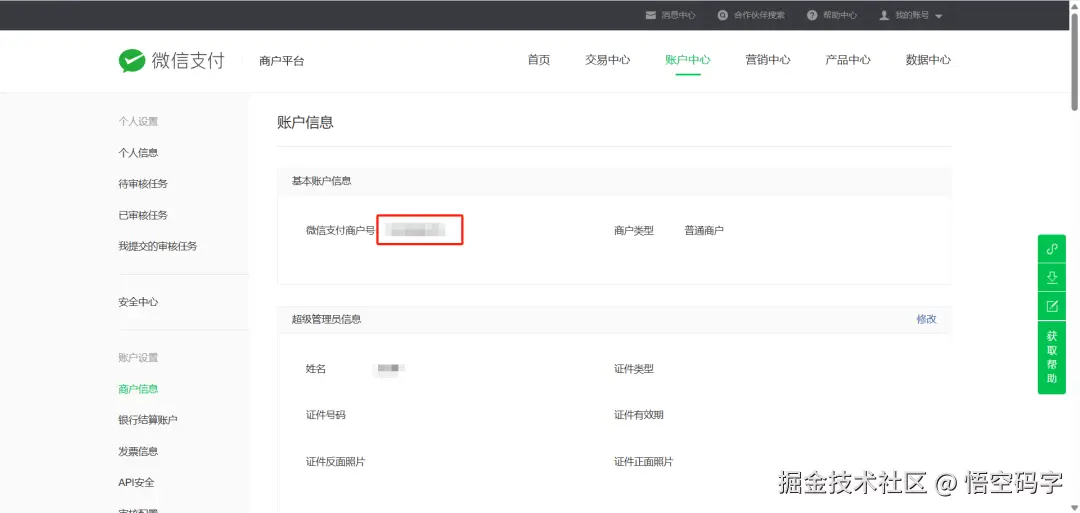1080x513 pixels.
Task: Click the 姓名 label
Action: click(315, 368)
